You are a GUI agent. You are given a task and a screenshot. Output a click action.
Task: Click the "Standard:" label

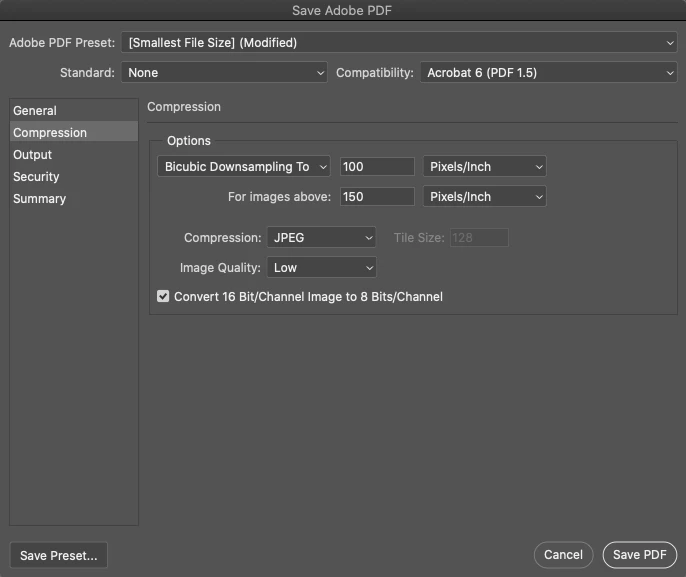tap(87, 72)
